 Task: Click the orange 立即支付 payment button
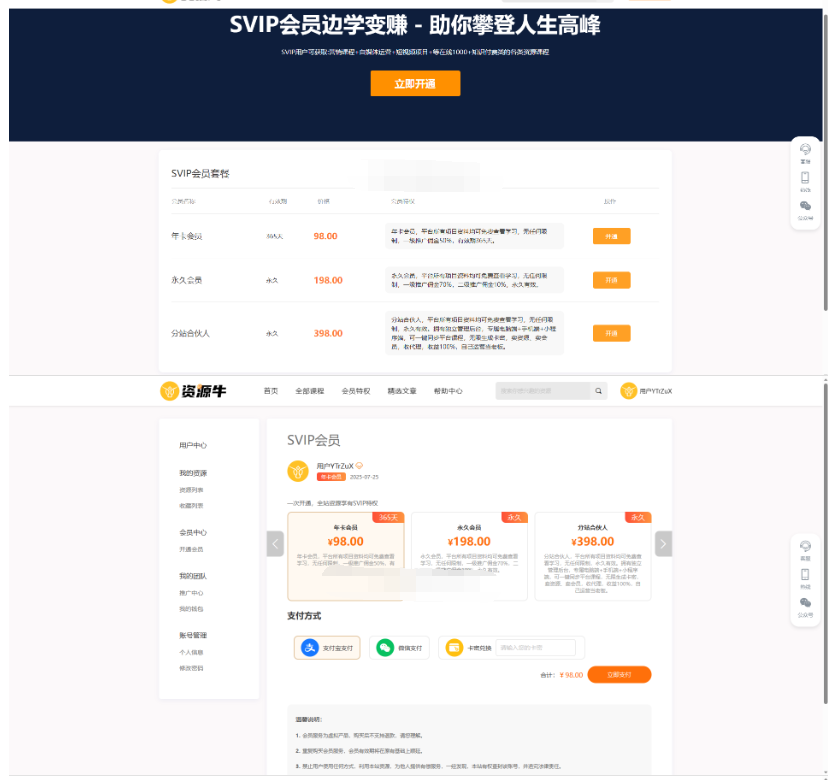coord(618,674)
